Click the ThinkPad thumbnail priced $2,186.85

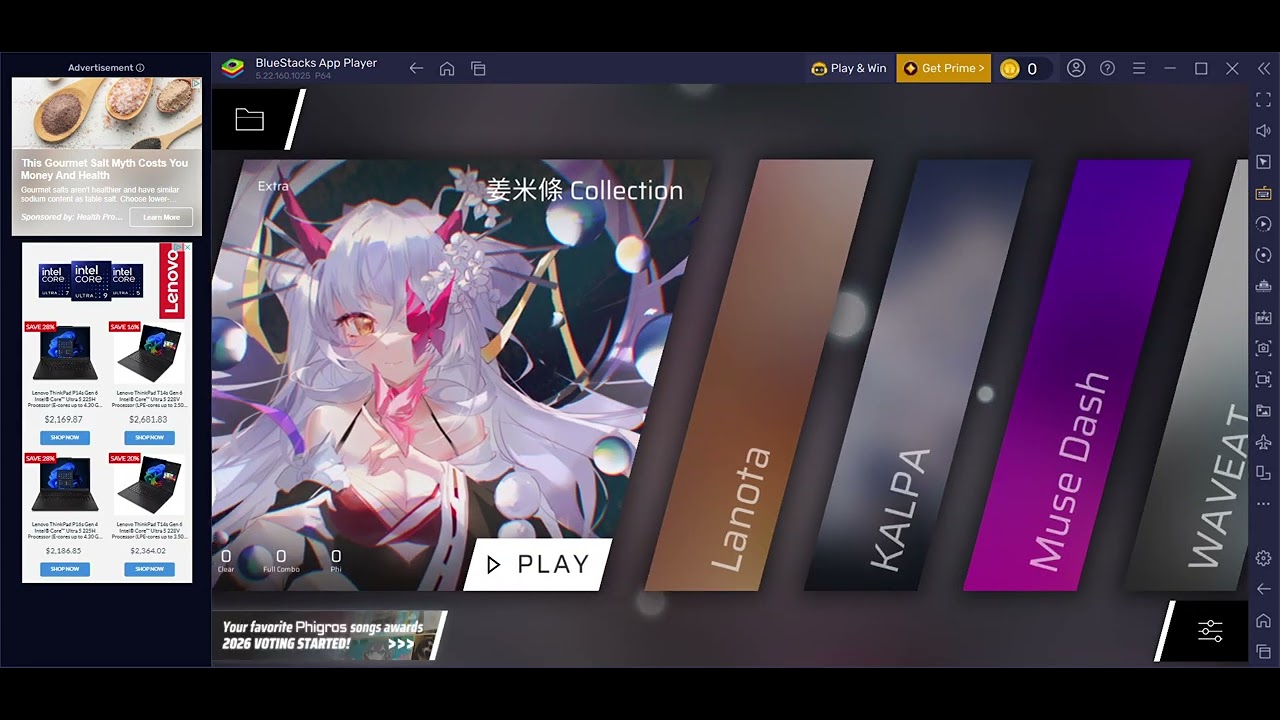pyautogui.click(x=65, y=486)
